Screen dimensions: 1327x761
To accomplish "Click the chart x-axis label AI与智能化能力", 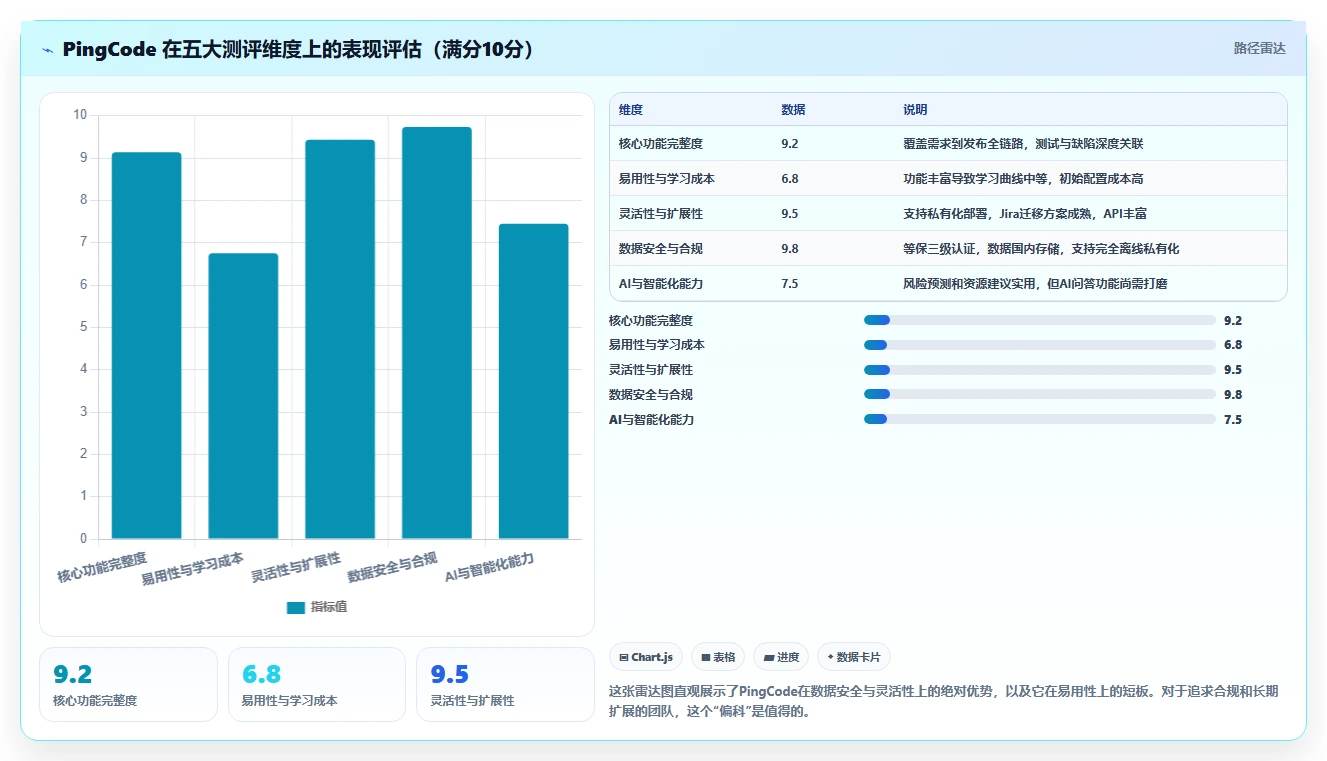I will point(489,567).
